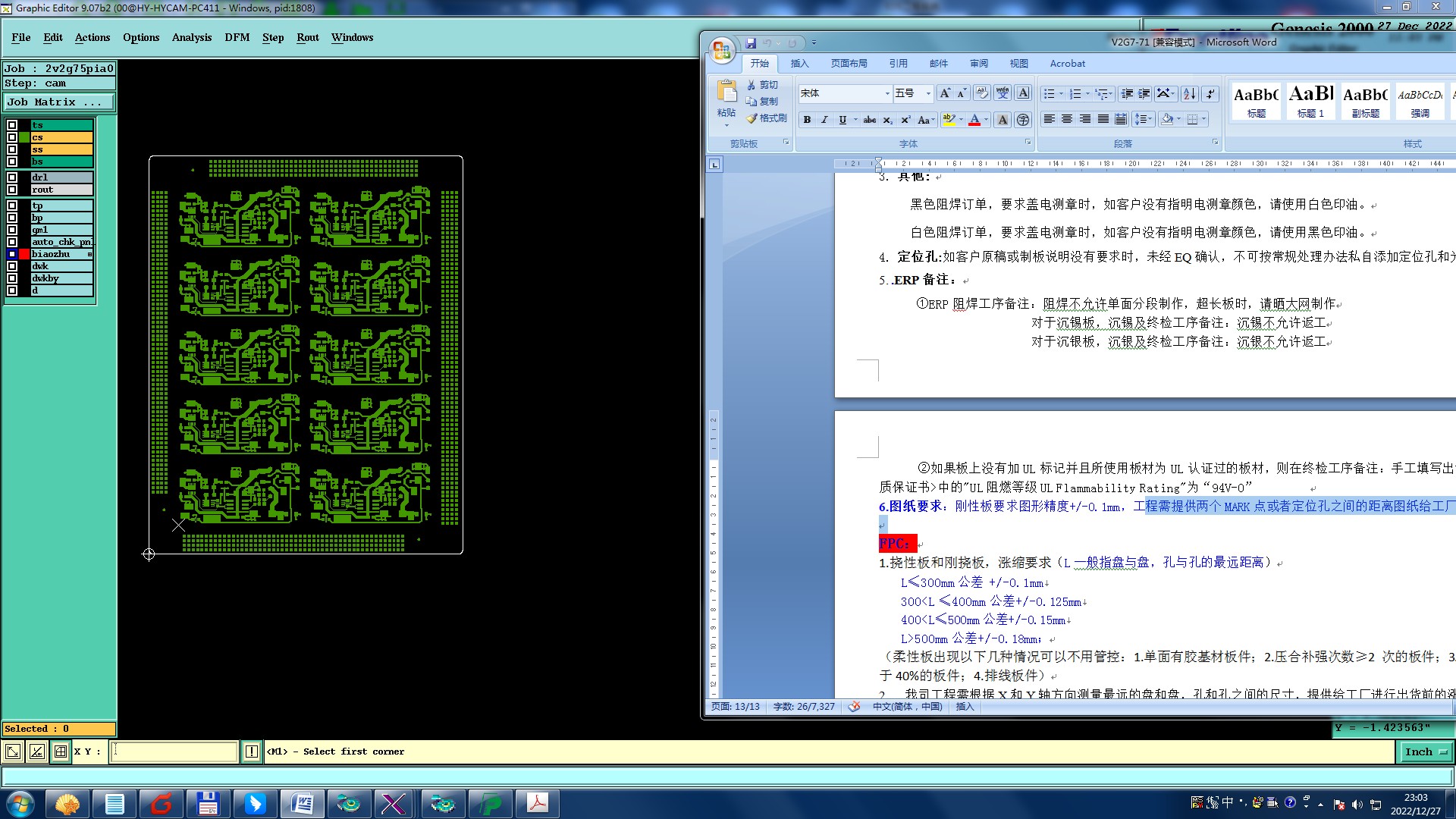The height and width of the screenshot is (819, 1456).
Task: Apply subscript formatting
Action: pyautogui.click(x=887, y=120)
